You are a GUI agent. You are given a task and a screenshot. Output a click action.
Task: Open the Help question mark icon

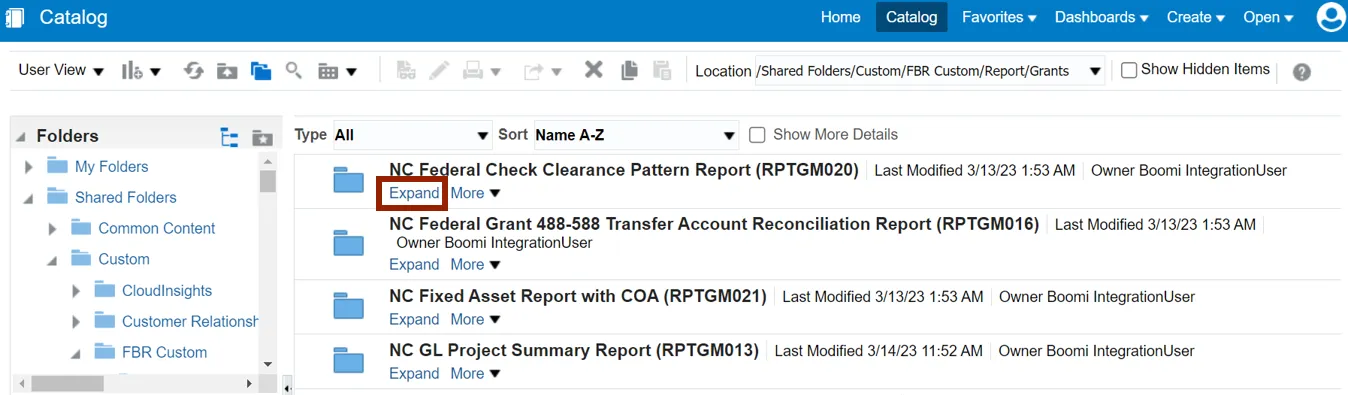tap(1301, 72)
